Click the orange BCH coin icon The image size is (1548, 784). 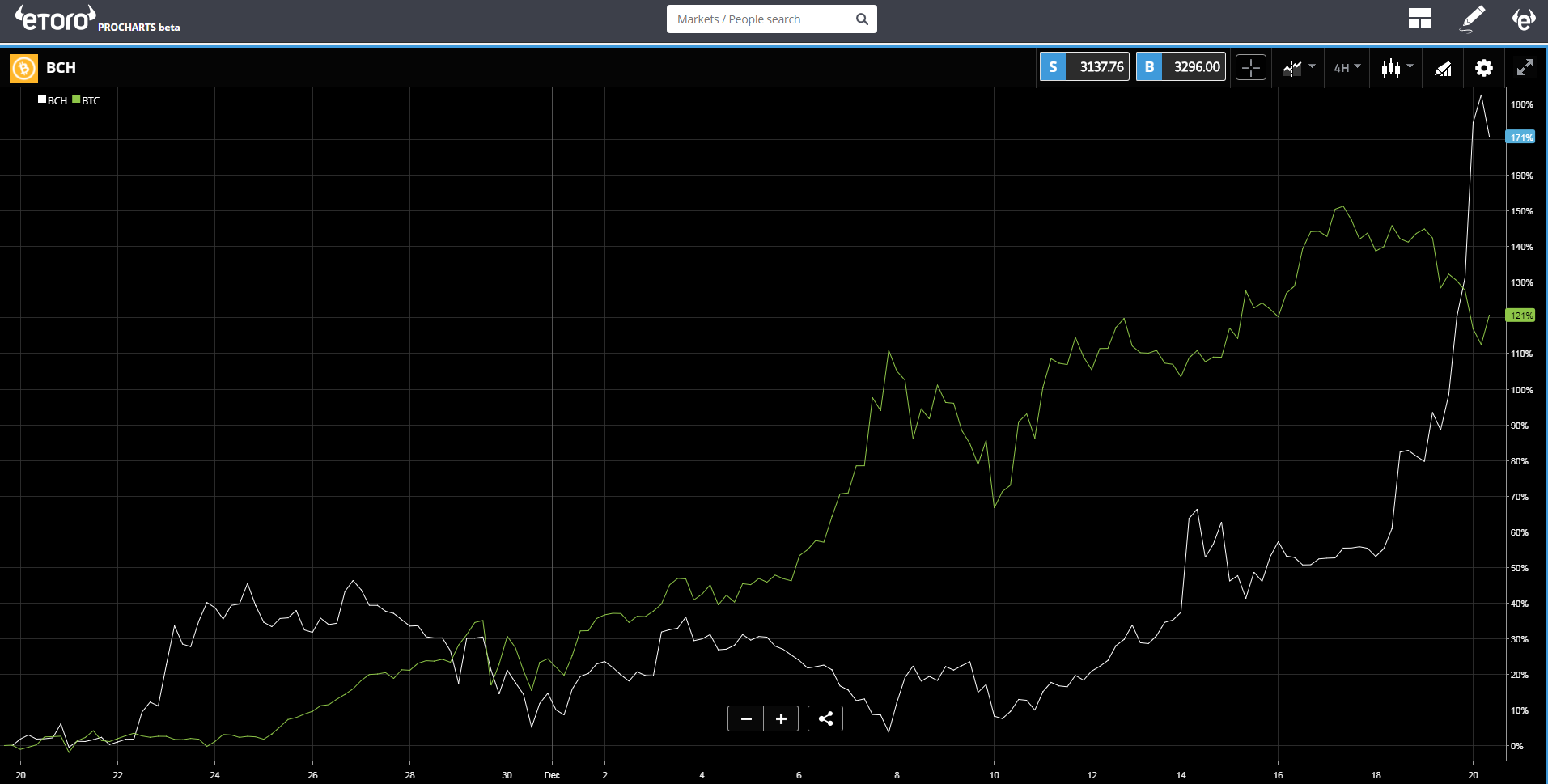tap(23, 68)
